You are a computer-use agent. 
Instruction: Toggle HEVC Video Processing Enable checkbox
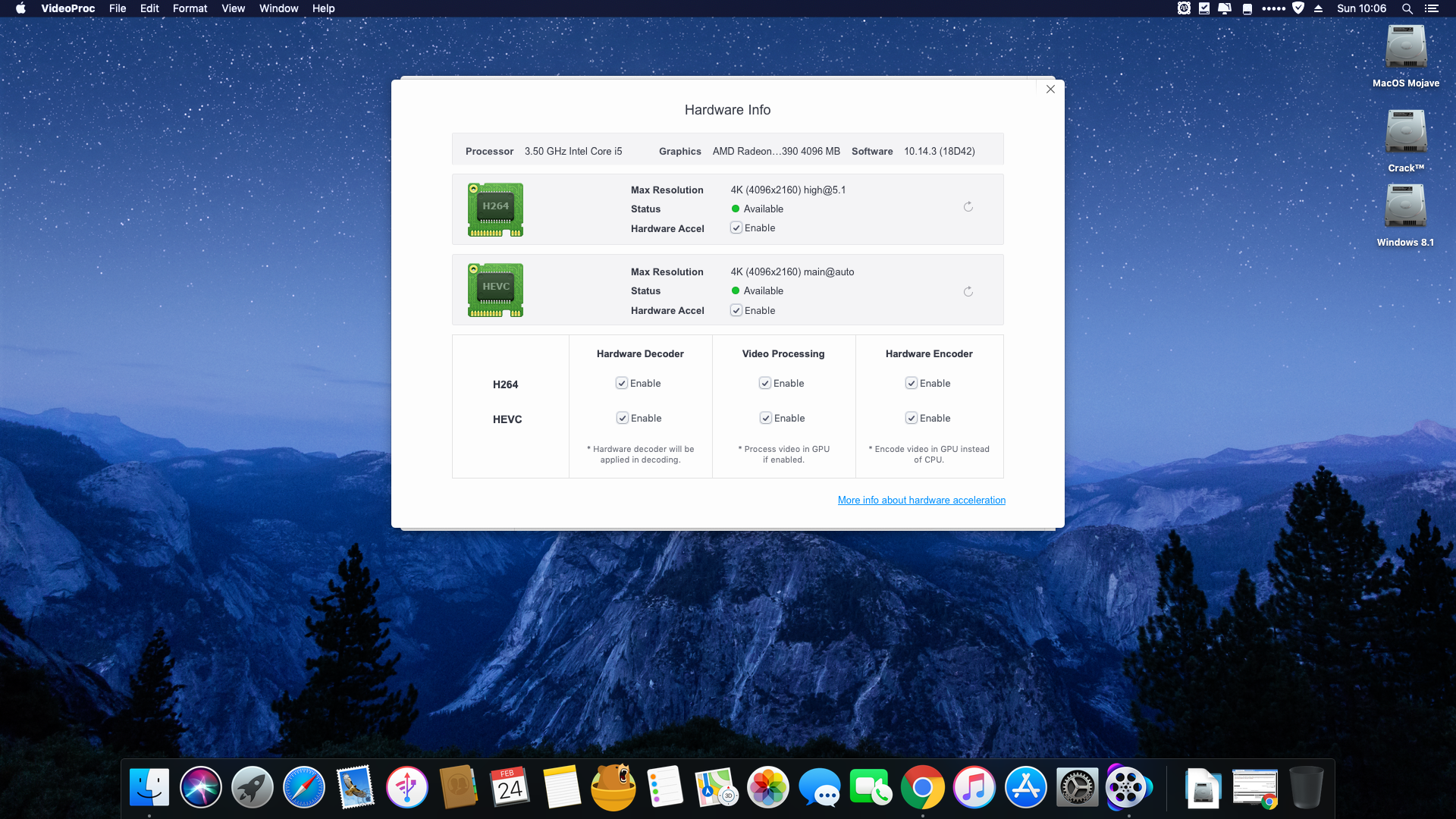click(x=766, y=419)
